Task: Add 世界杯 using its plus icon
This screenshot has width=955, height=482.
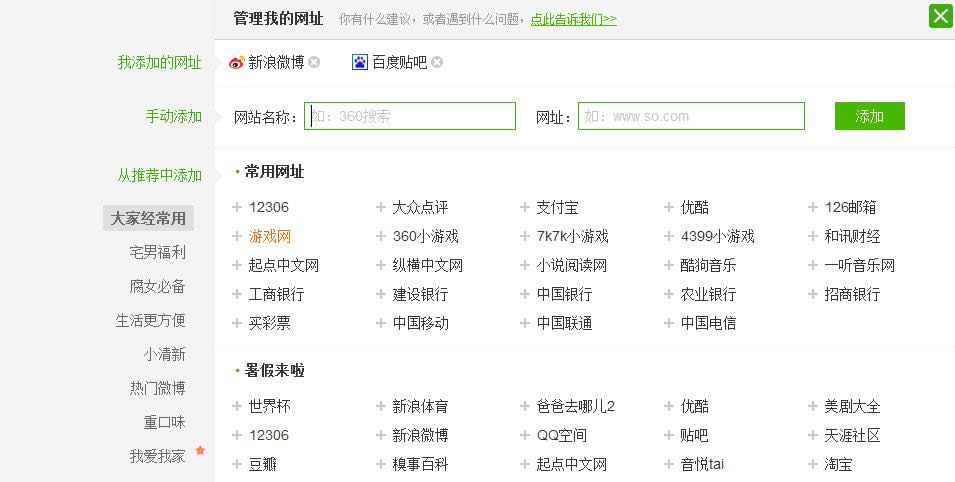Action: coord(237,406)
